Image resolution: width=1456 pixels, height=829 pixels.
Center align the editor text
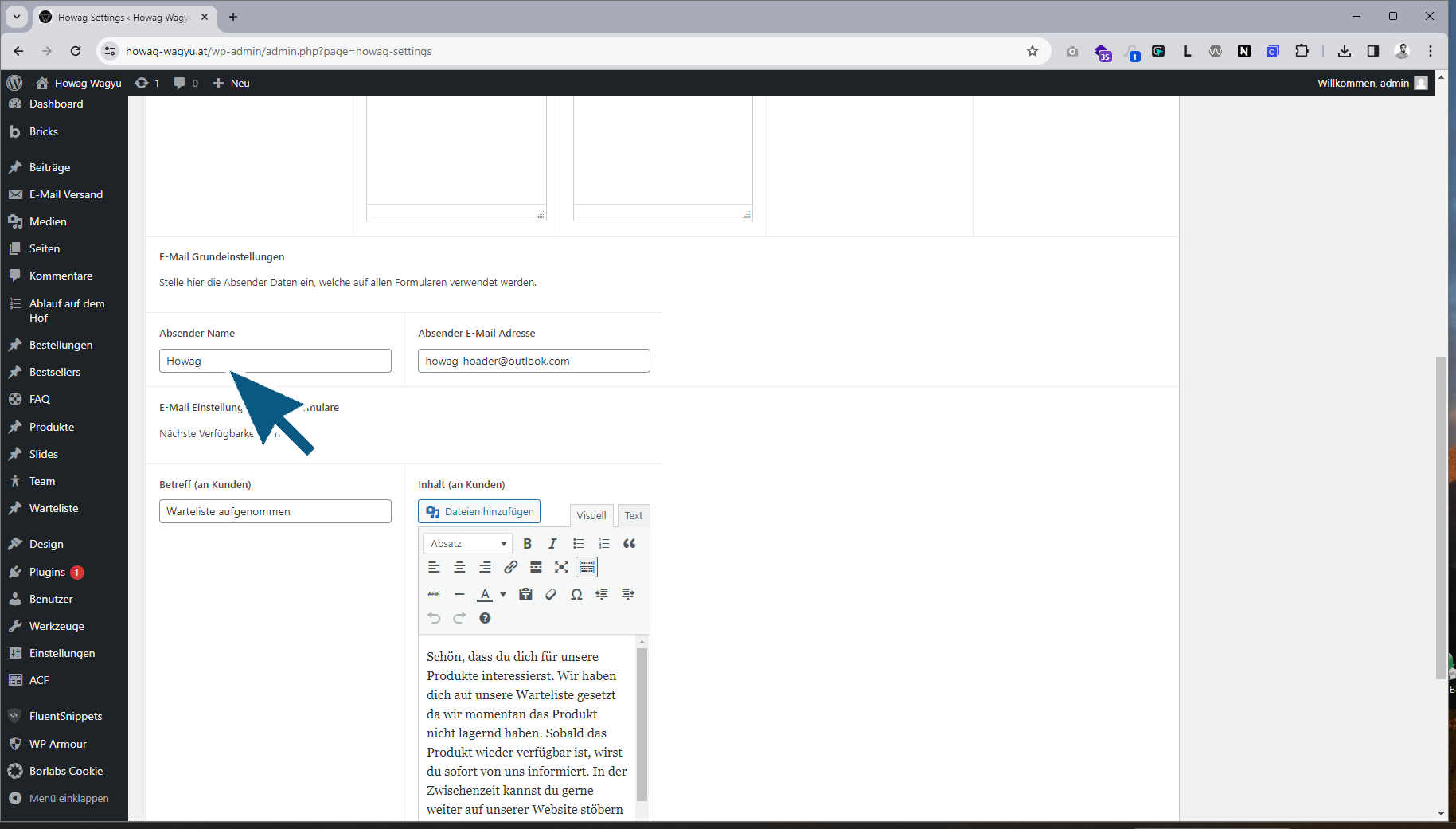tap(459, 568)
